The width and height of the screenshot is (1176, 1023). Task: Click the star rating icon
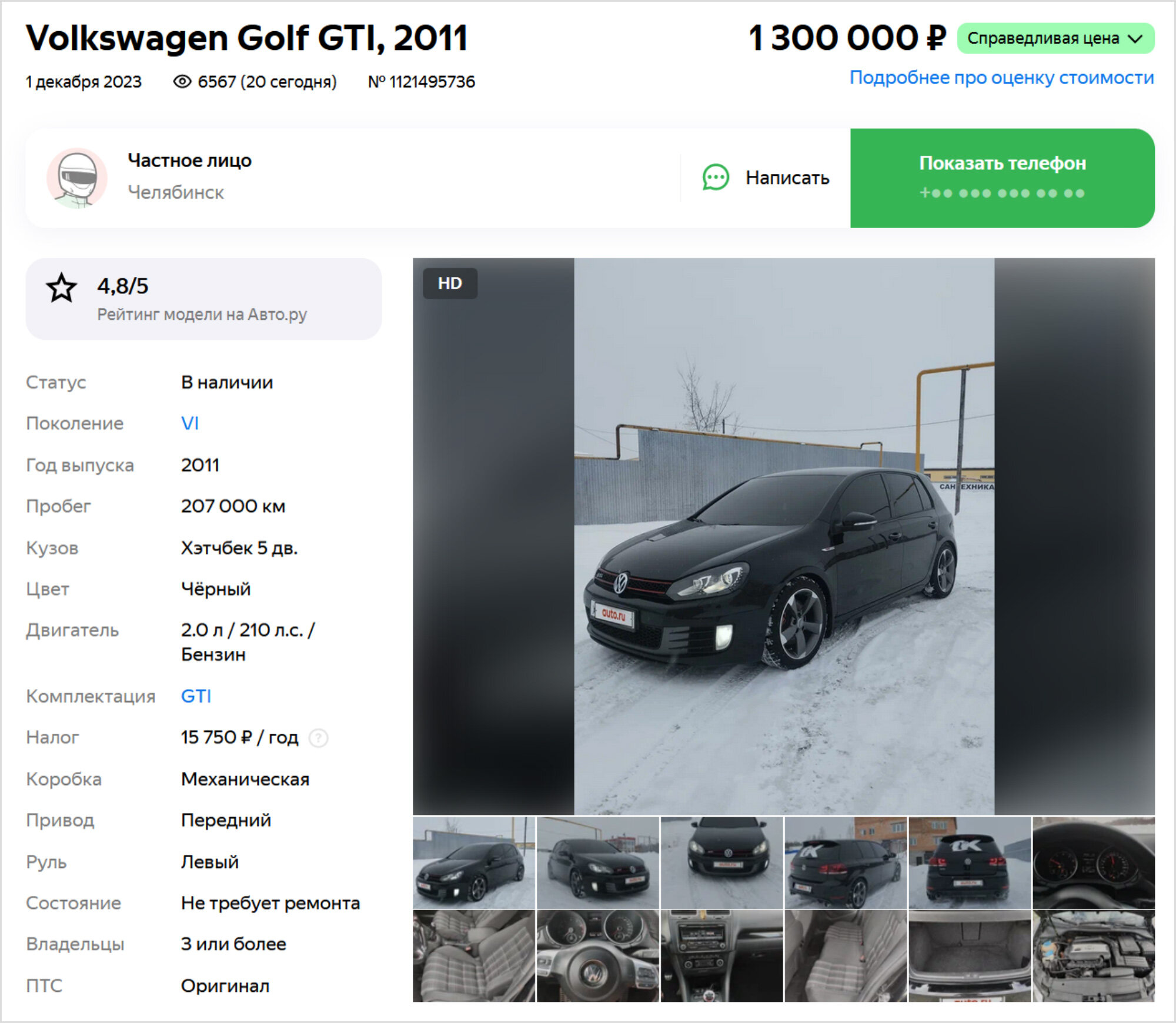point(62,288)
